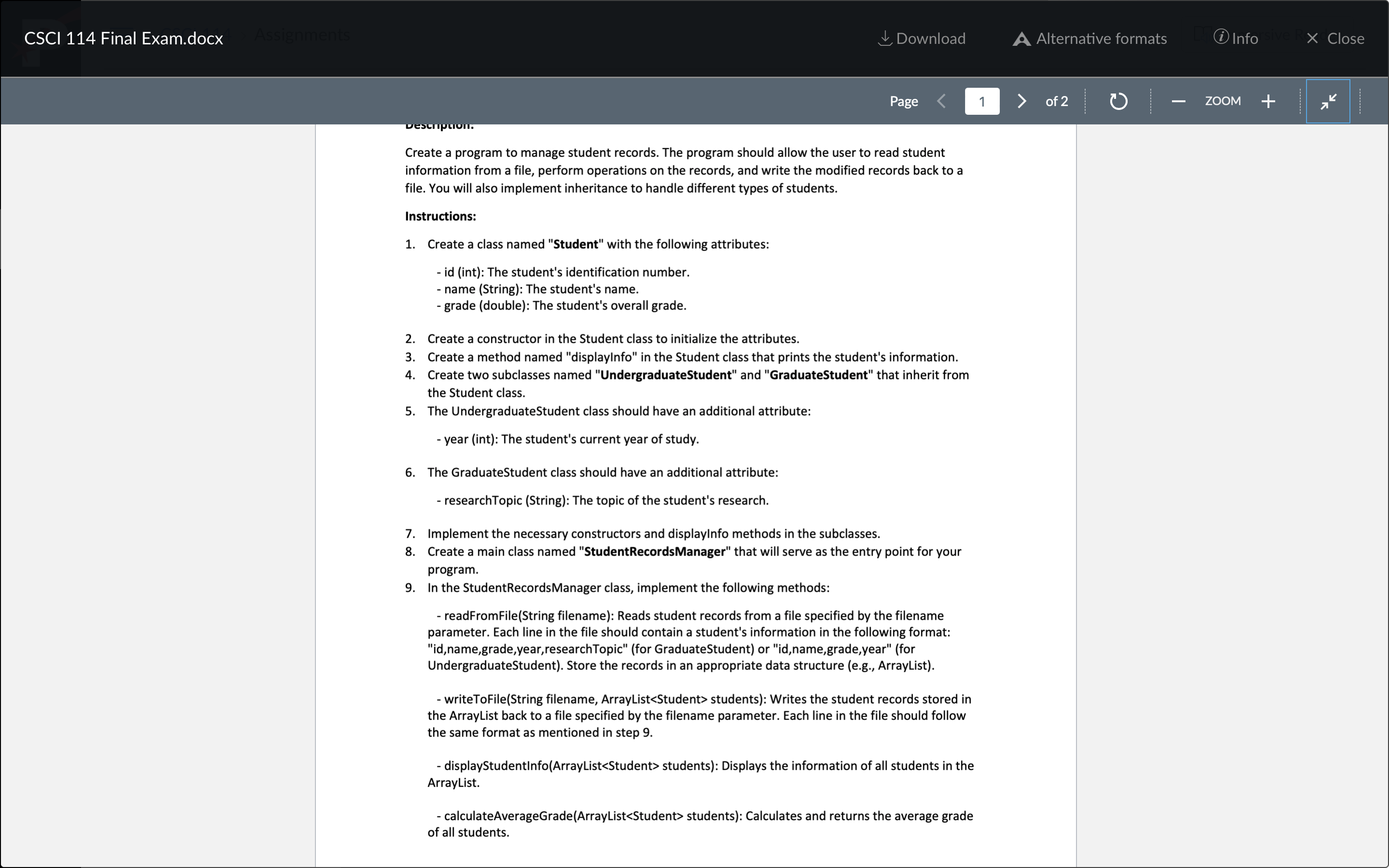The width and height of the screenshot is (1389, 868).
Task: Click the Download text label
Action: point(932,38)
